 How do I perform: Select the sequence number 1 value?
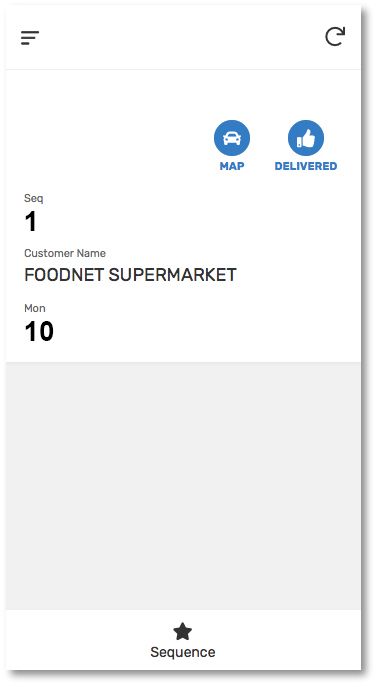click(31, 222)
